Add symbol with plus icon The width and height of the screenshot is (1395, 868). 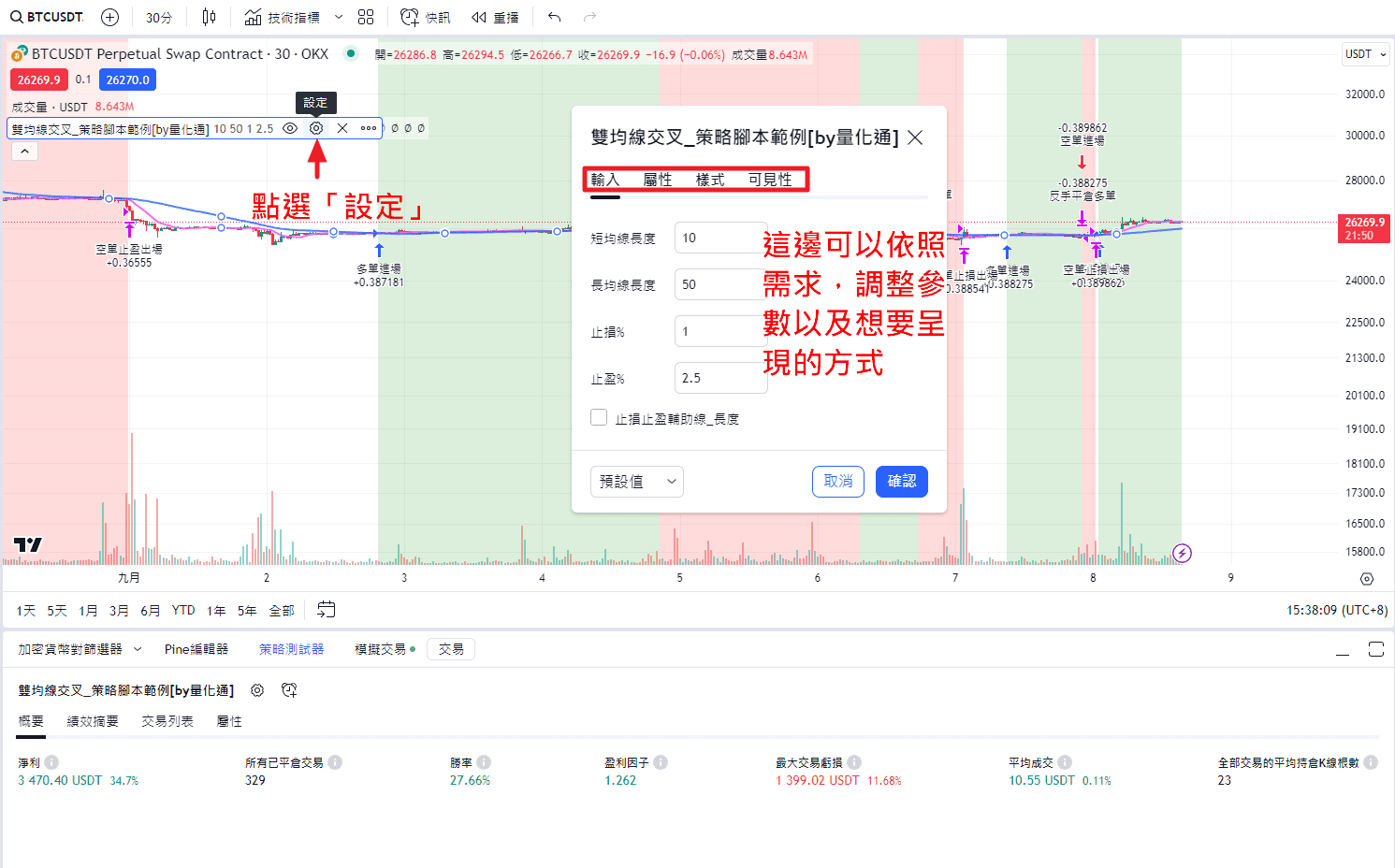click(x=109, y=17)
